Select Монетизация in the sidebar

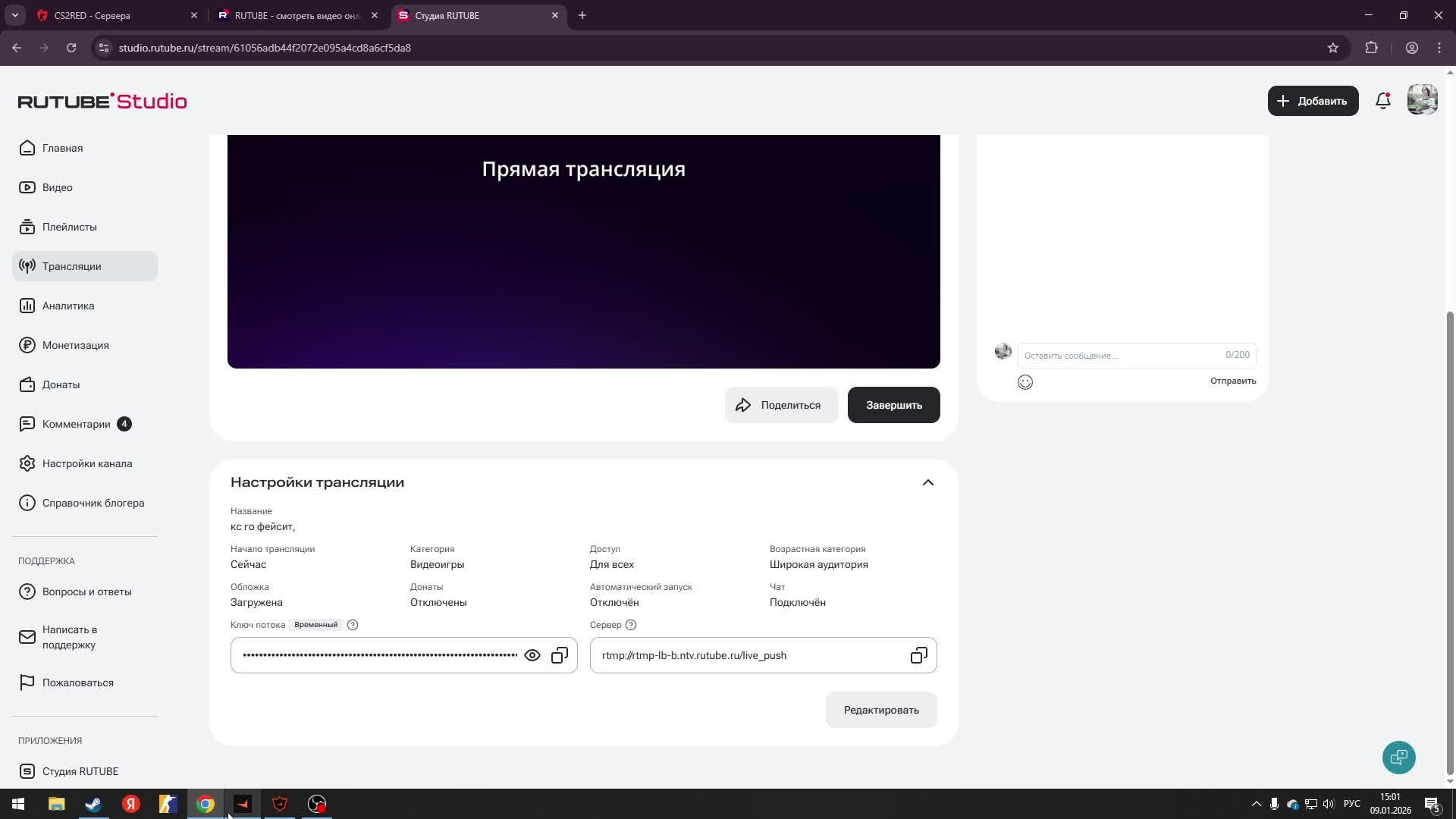pyautogui.click(x=75, y=345)
